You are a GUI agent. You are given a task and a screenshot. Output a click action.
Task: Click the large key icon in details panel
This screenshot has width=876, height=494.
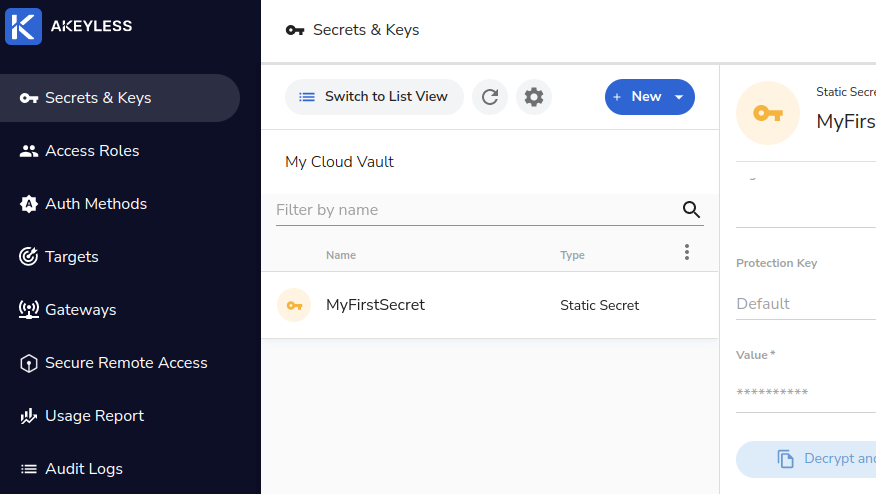pos(768,113)
